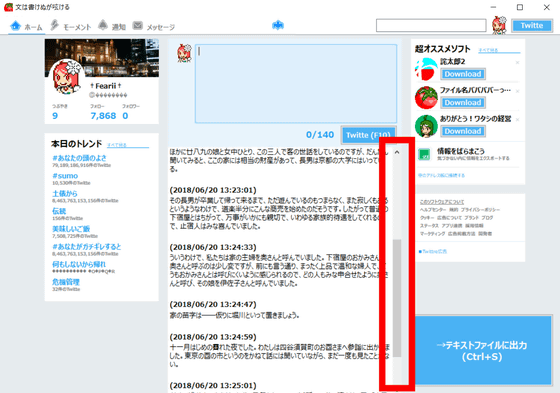This screenshot has height=393, width=560.
Task: Dismiss the ありがとう recommendation with X
Action: [x=517, y=120]
